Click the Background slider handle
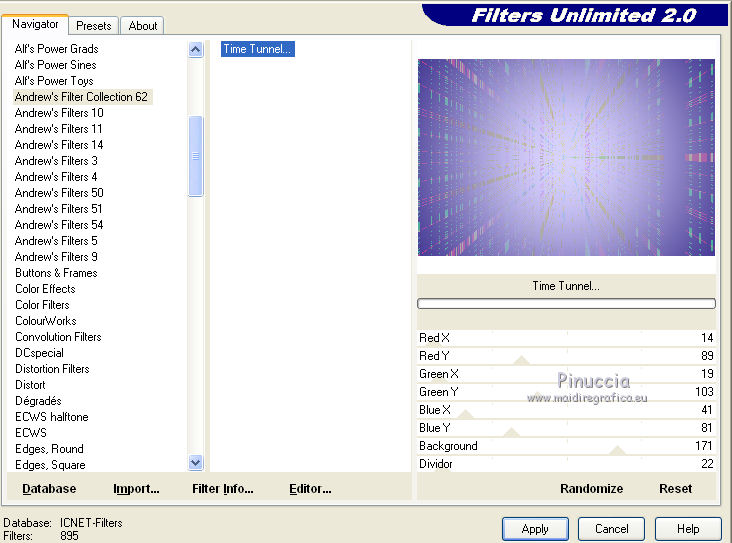The width and height of the screenshot is (732, 543). click(x=618, y=450)
